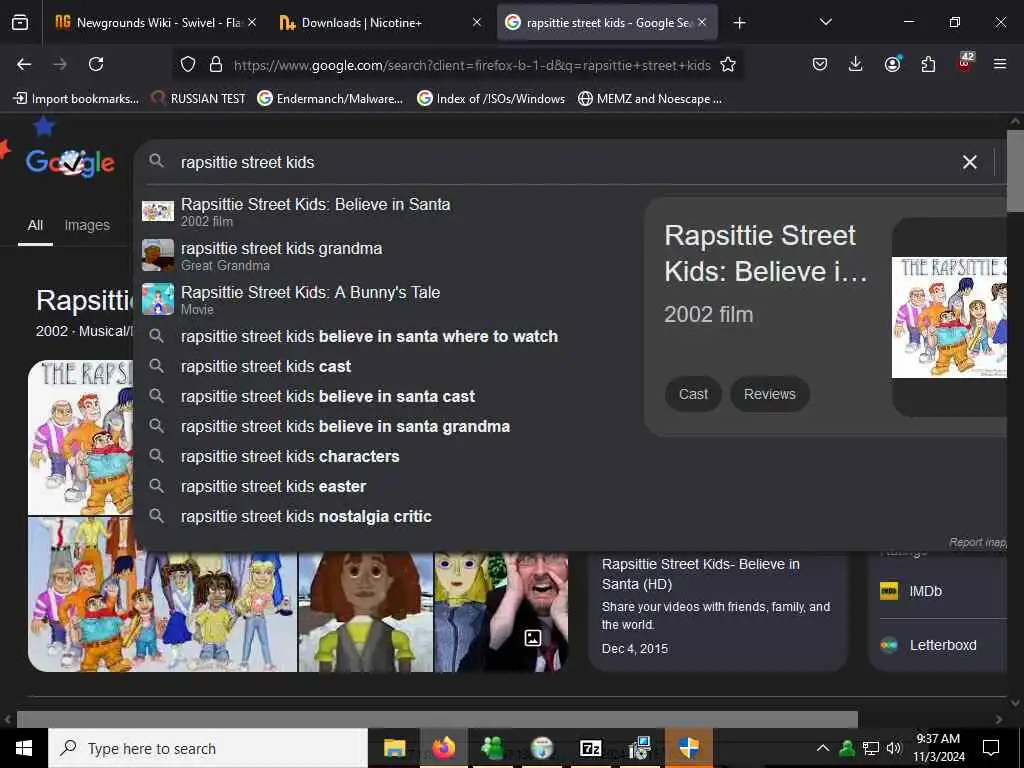This screenshot has width=1024, height=768.
Task: Open the volume speaker tray icon
Action: pos(894,748)
